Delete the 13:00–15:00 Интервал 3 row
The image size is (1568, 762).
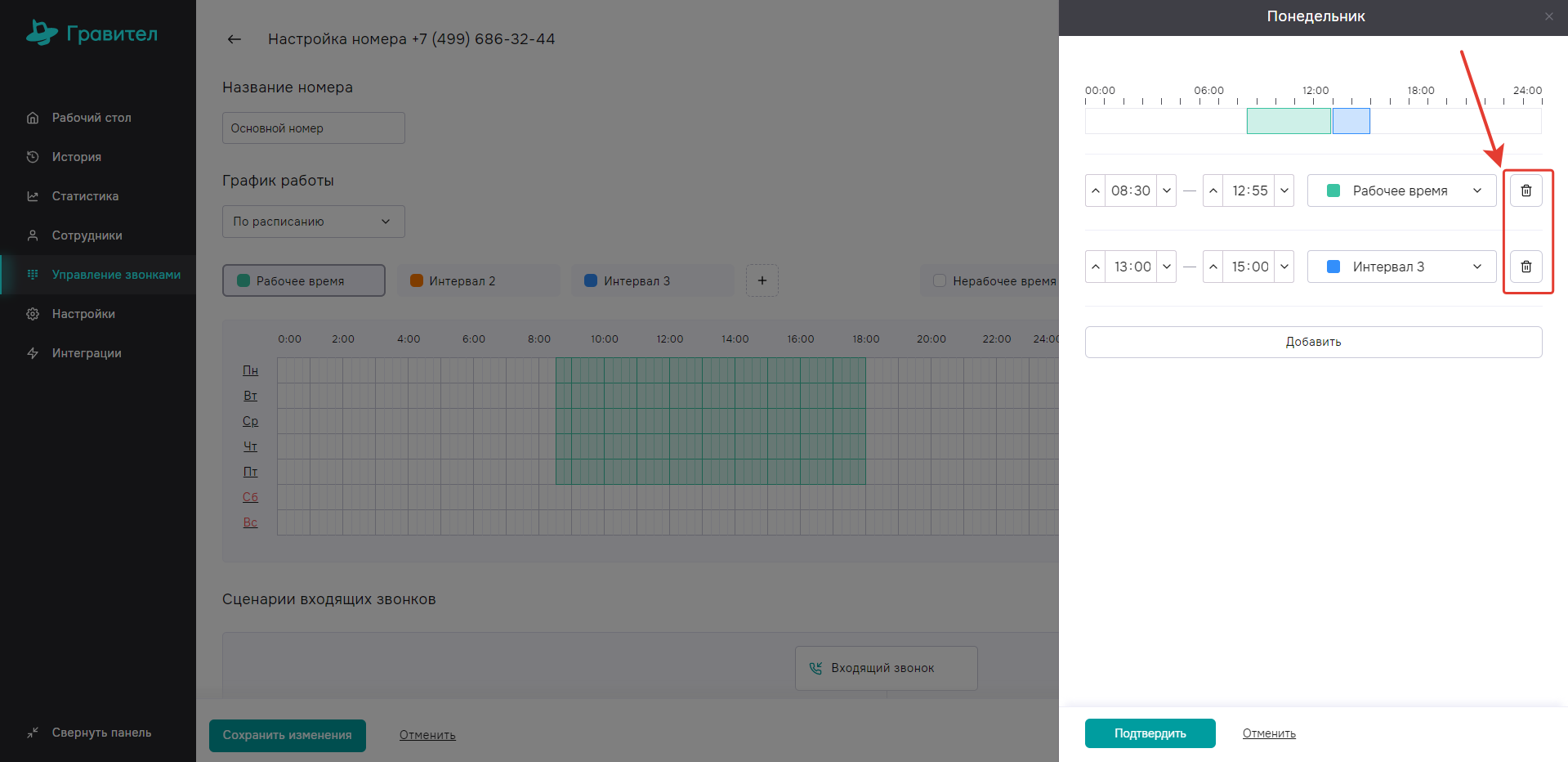1526,267
